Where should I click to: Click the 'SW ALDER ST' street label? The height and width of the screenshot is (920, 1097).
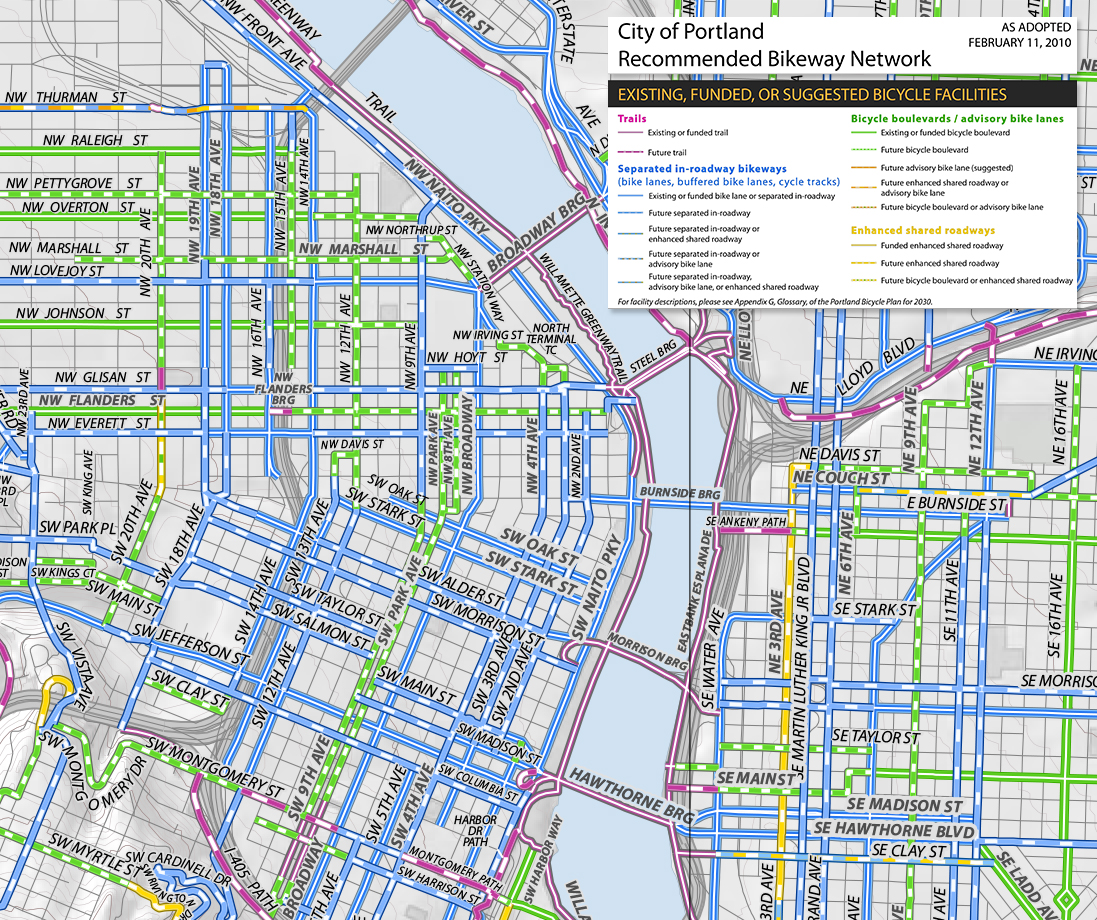[462, 587]
